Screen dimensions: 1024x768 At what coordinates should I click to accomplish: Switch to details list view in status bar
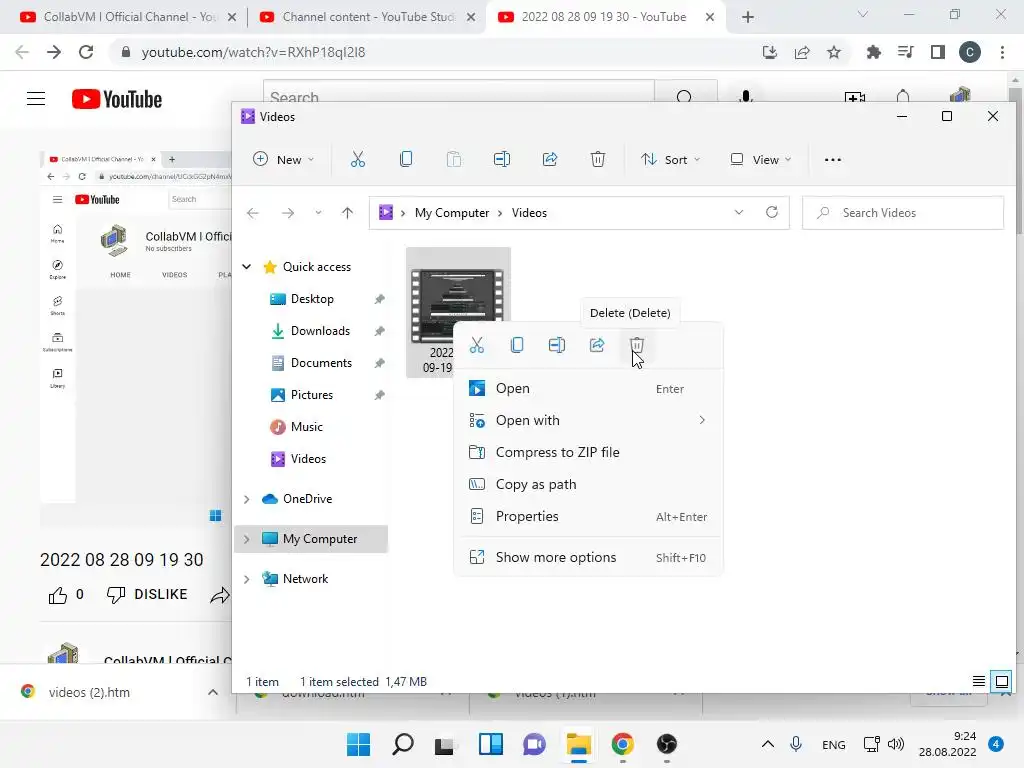point(978,682)
